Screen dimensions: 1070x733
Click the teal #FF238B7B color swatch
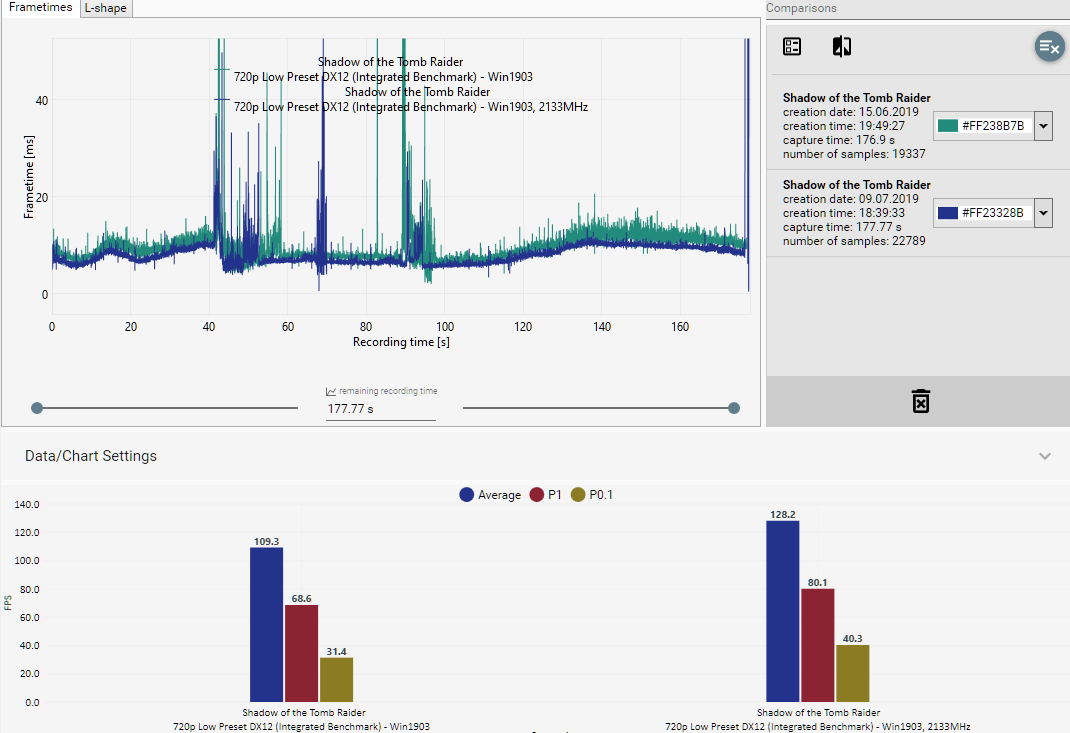pyautogui.click(x=948, y=126)
